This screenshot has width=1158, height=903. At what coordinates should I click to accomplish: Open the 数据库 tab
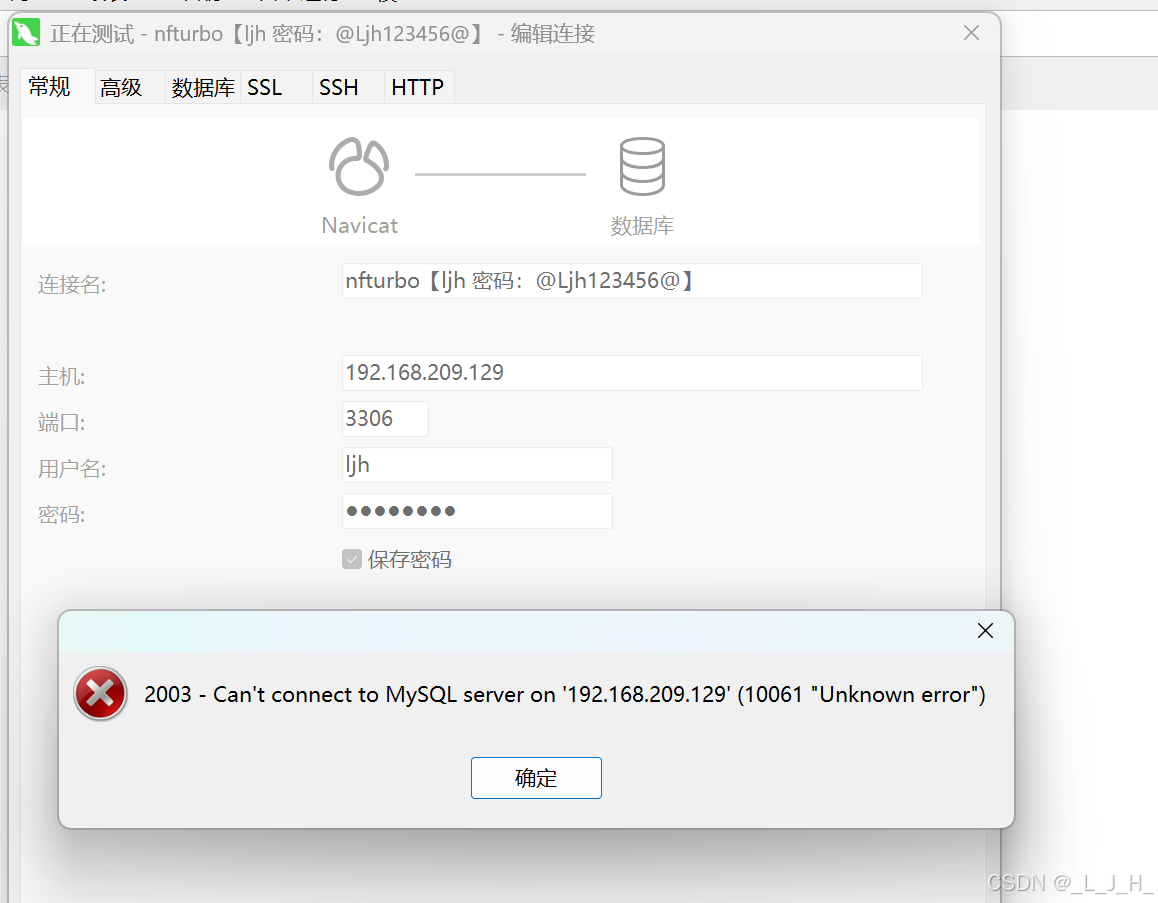(x=203, y=88)
